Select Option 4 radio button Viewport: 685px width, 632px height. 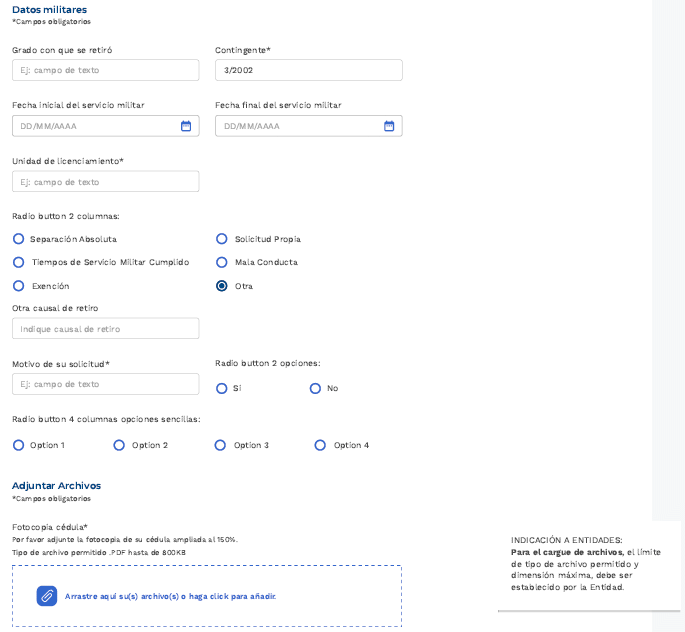coord(320,445)
